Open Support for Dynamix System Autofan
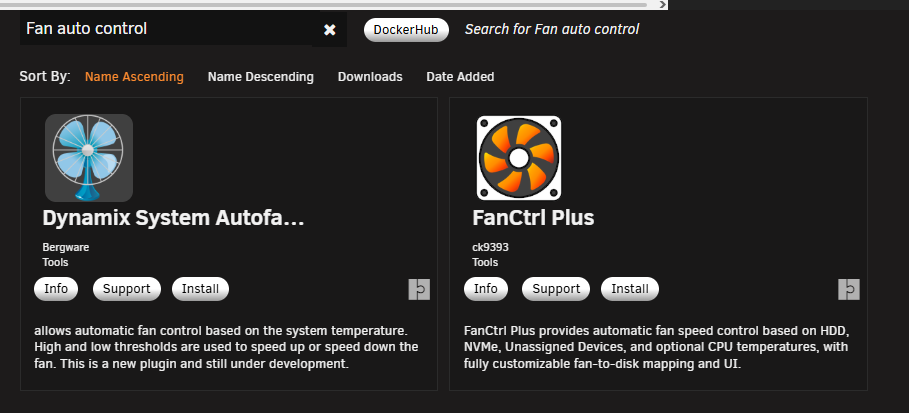The width and height of the screenshot is (909, 413). (x=126, y=289)
